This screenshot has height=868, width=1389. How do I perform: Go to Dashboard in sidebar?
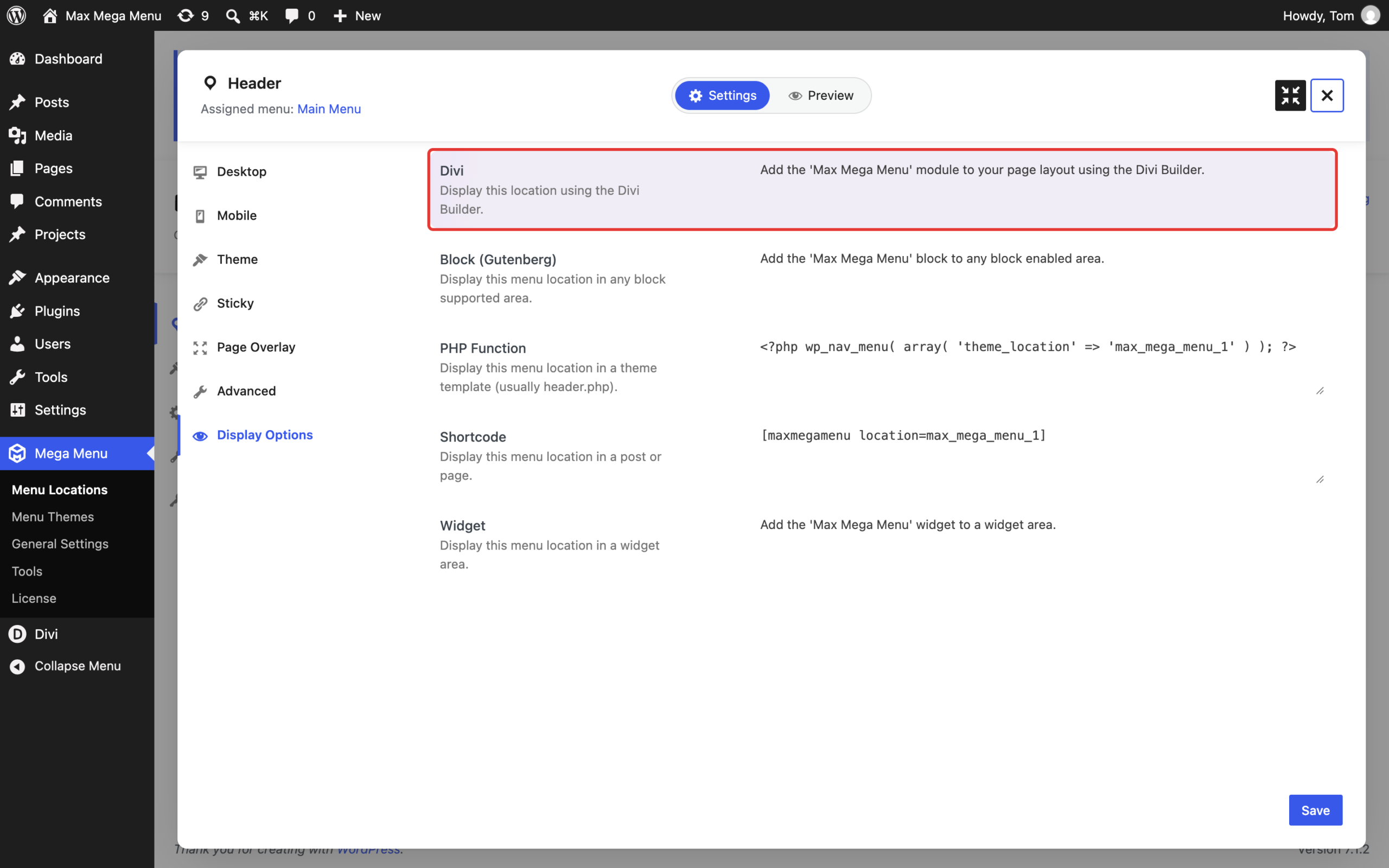pos(77,59)
